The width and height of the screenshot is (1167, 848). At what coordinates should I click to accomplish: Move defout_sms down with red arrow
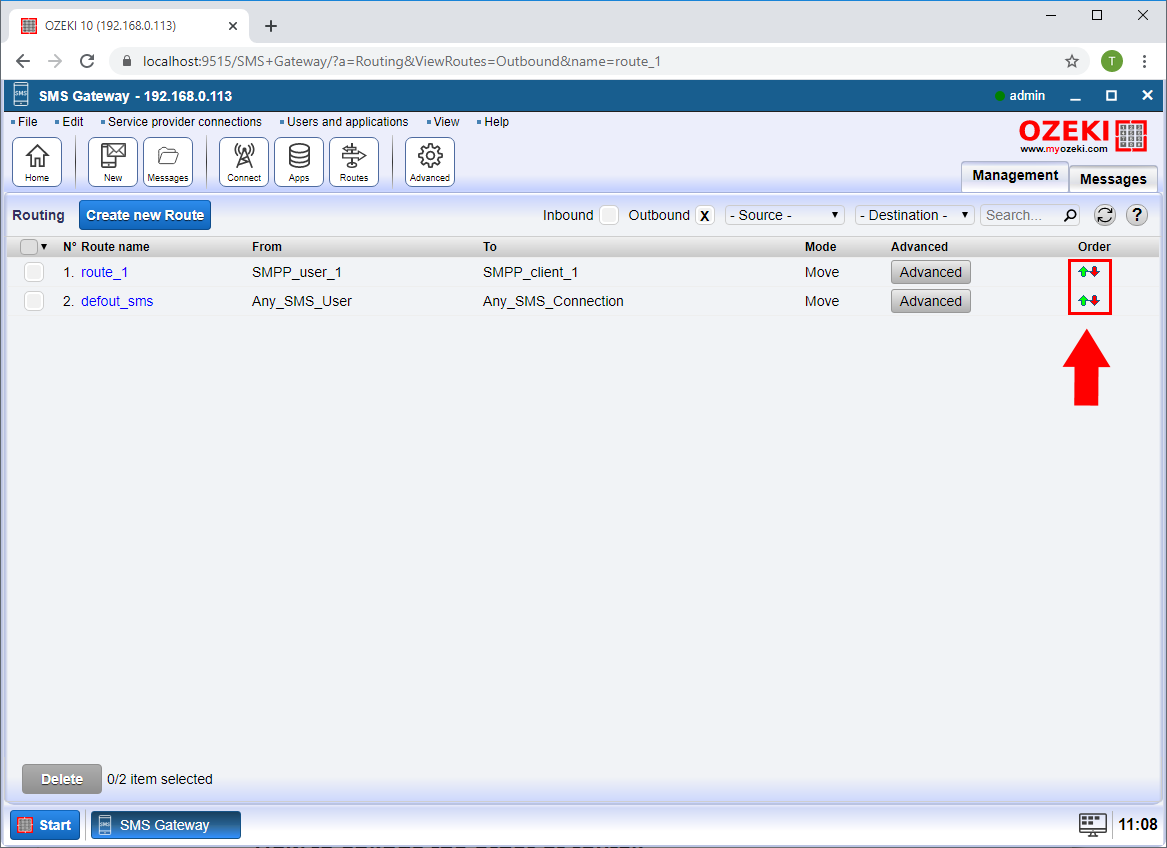[x=1094, y=301]
